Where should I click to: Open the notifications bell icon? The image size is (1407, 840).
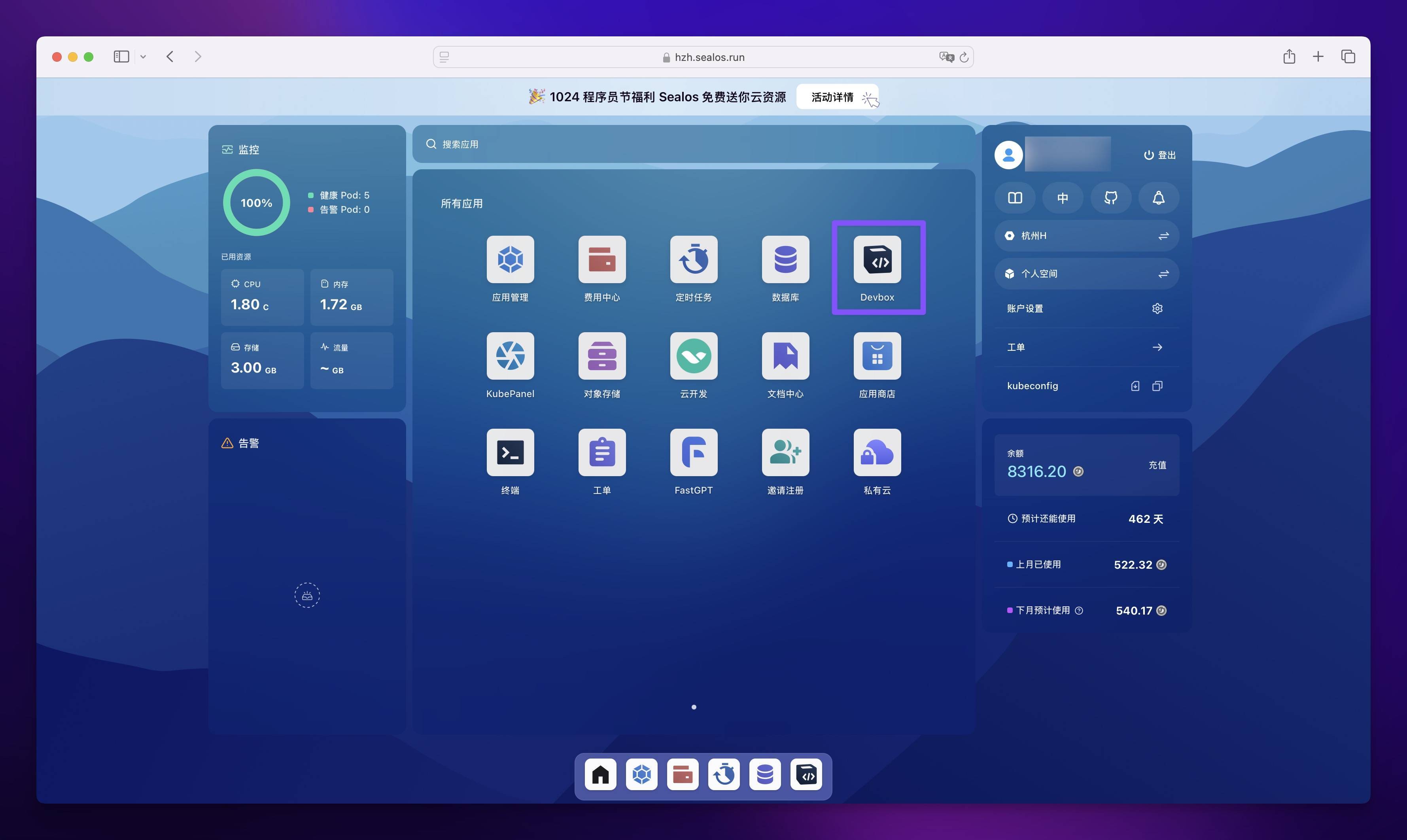(x=1159, y=198)
